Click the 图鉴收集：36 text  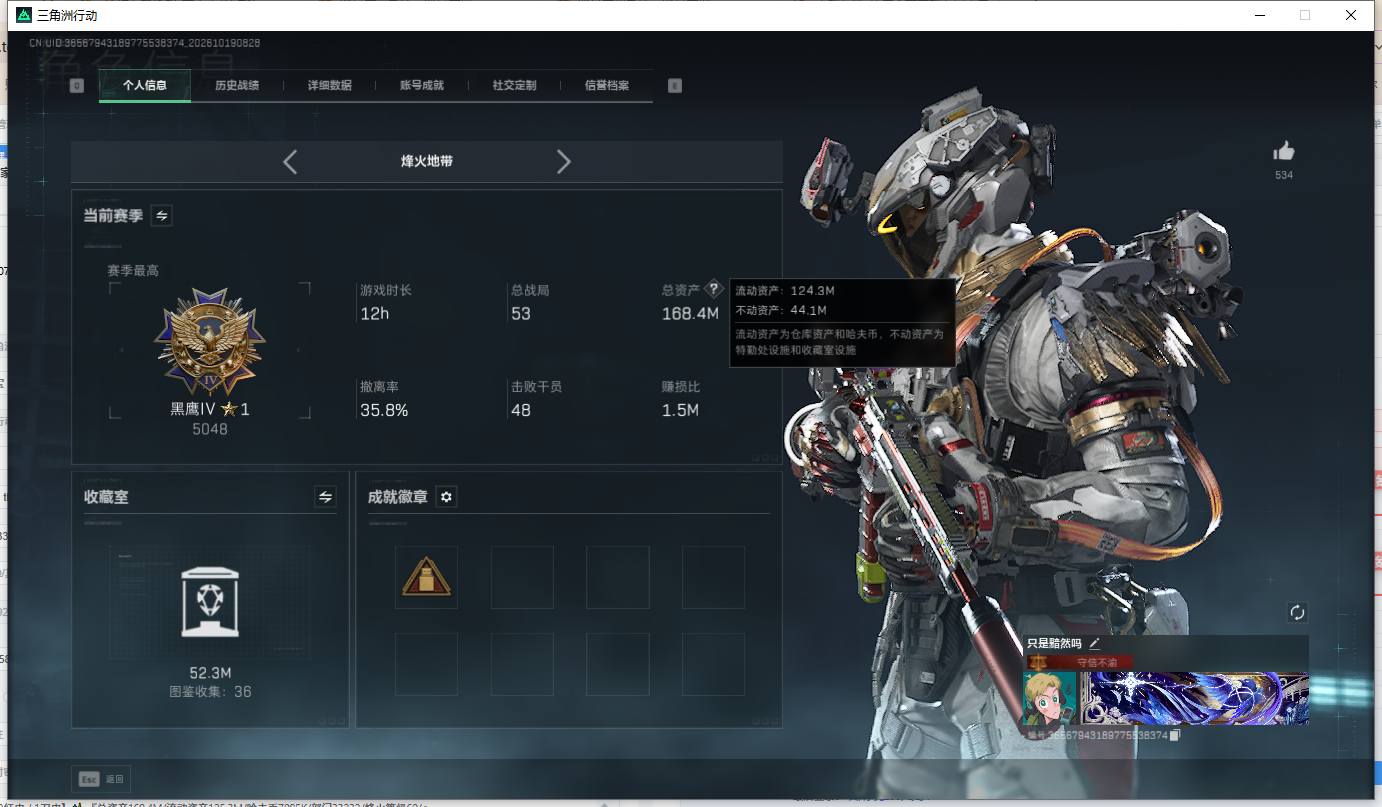[x=210, y=691]
